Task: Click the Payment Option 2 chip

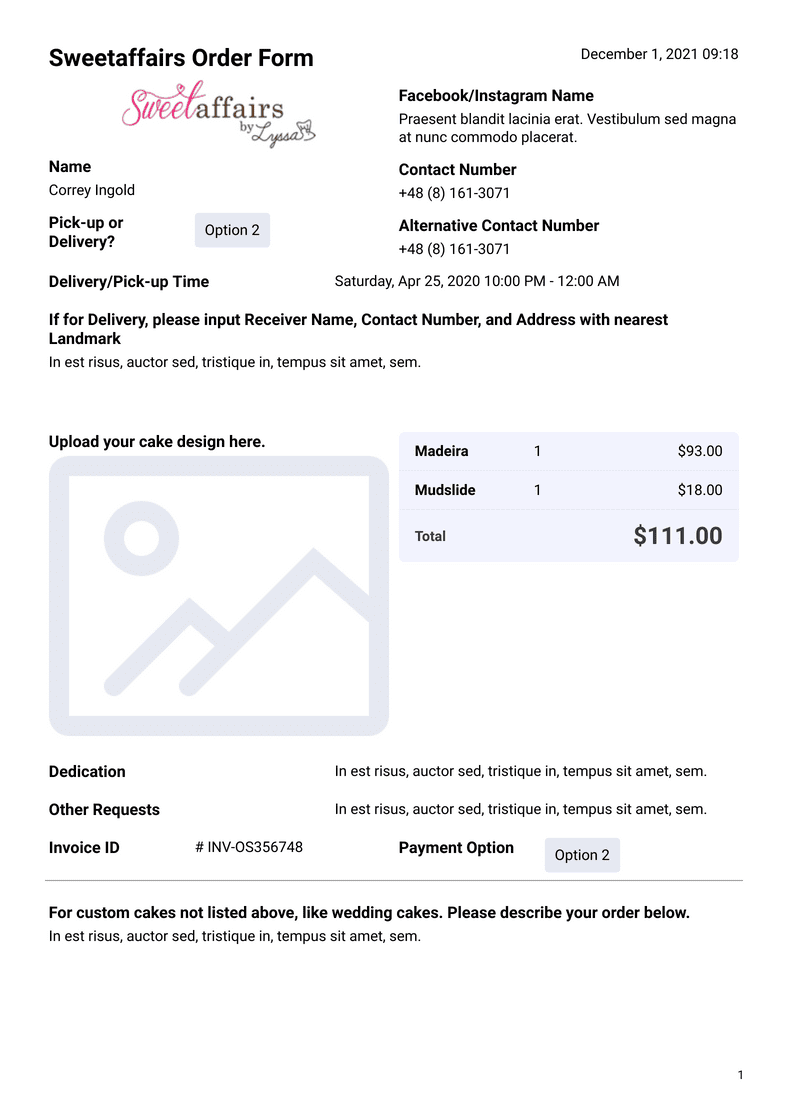Action: pos(582,855)
